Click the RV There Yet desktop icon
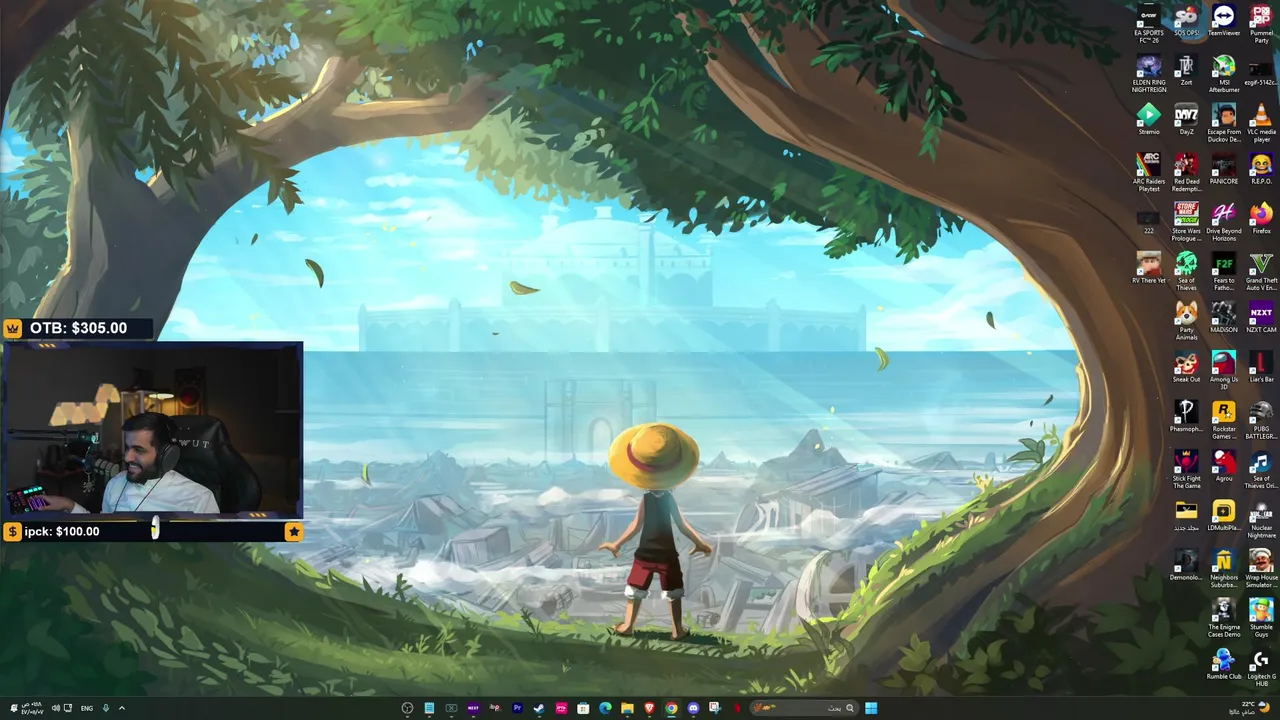The image size is (1280, 720). click(1149, 269)
